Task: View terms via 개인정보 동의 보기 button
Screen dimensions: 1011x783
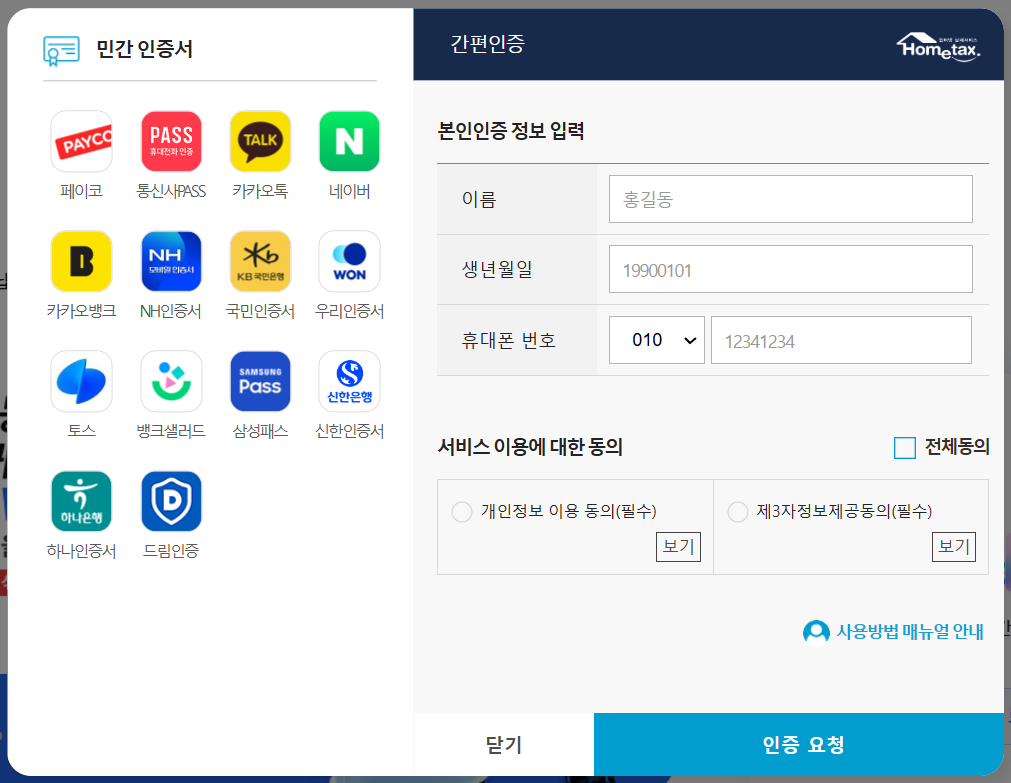Action: tap(678, 546)
